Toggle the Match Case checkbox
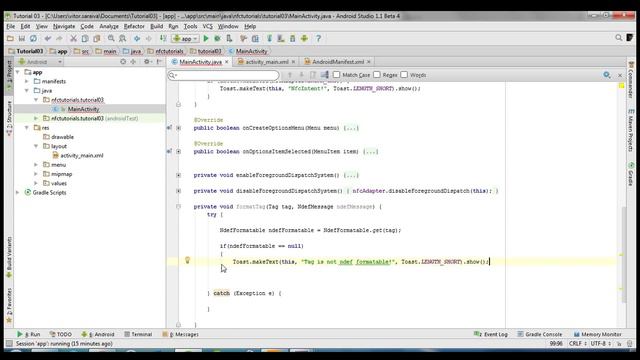The image size is (640, 360). [x=336, y=75]
